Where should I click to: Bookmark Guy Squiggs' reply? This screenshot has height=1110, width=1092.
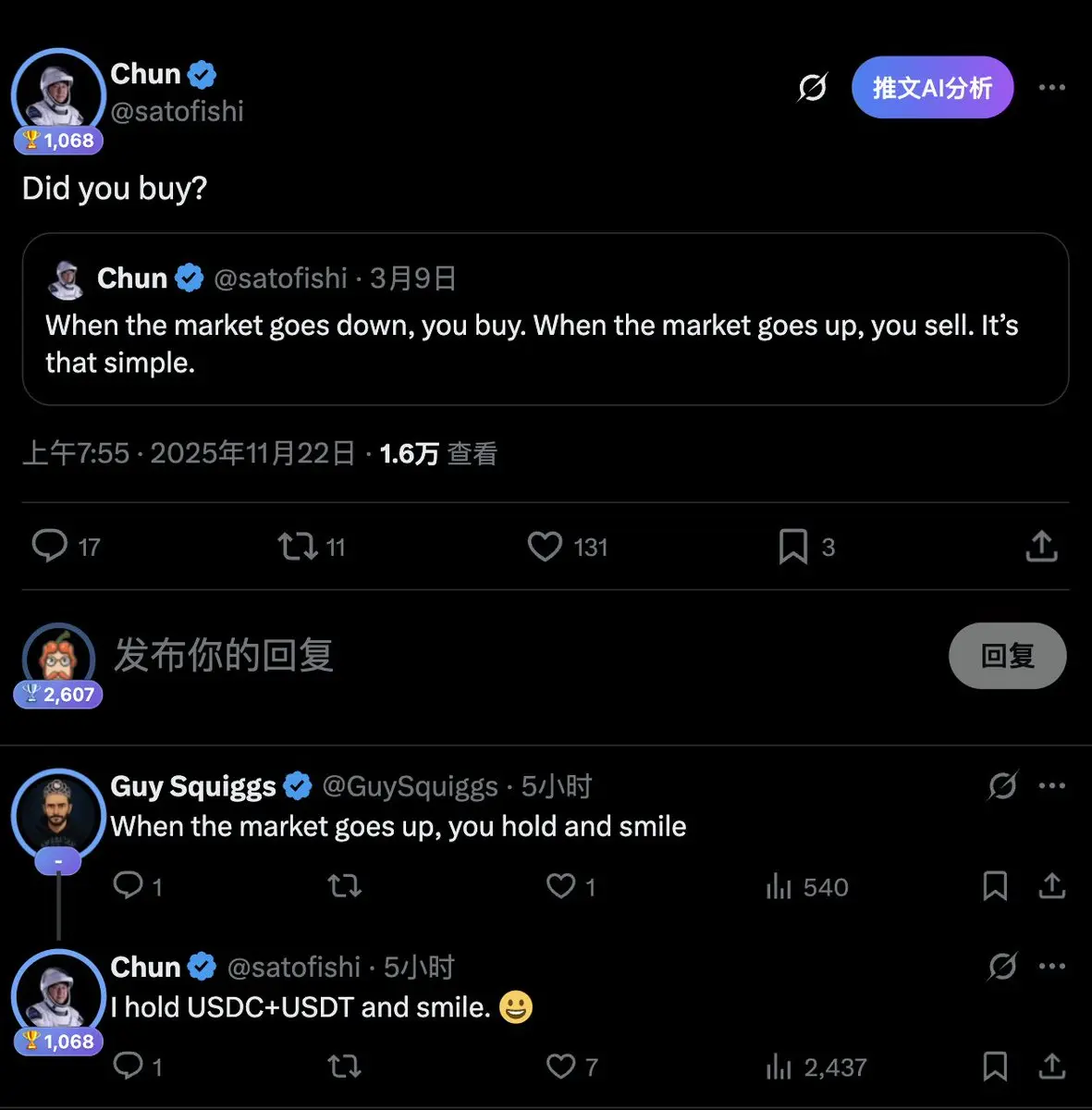(995, 886)
